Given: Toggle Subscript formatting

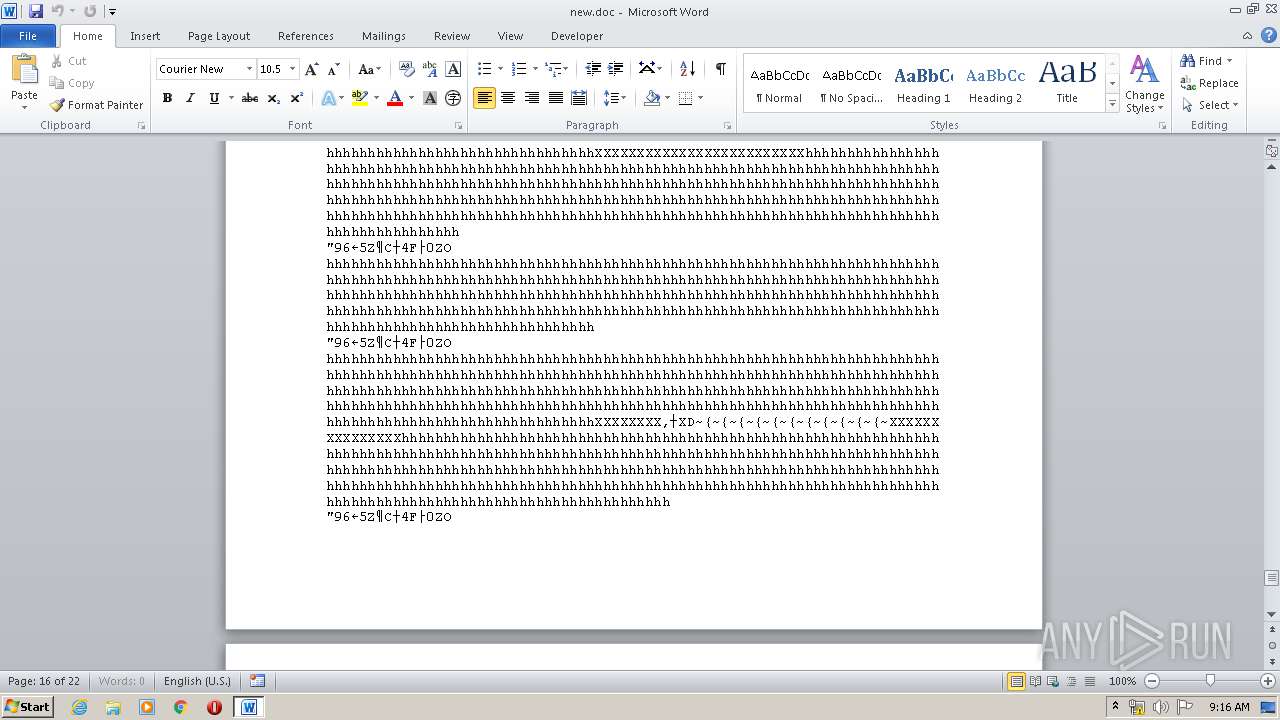Looking at the screenshot, I should 274,98.
